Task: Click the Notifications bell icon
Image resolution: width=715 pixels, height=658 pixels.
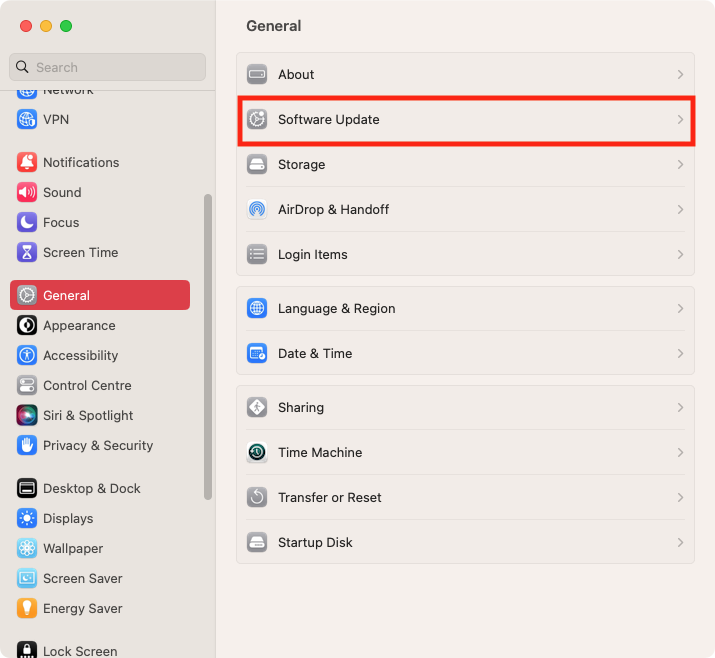Action: click(x=27, y=162)
